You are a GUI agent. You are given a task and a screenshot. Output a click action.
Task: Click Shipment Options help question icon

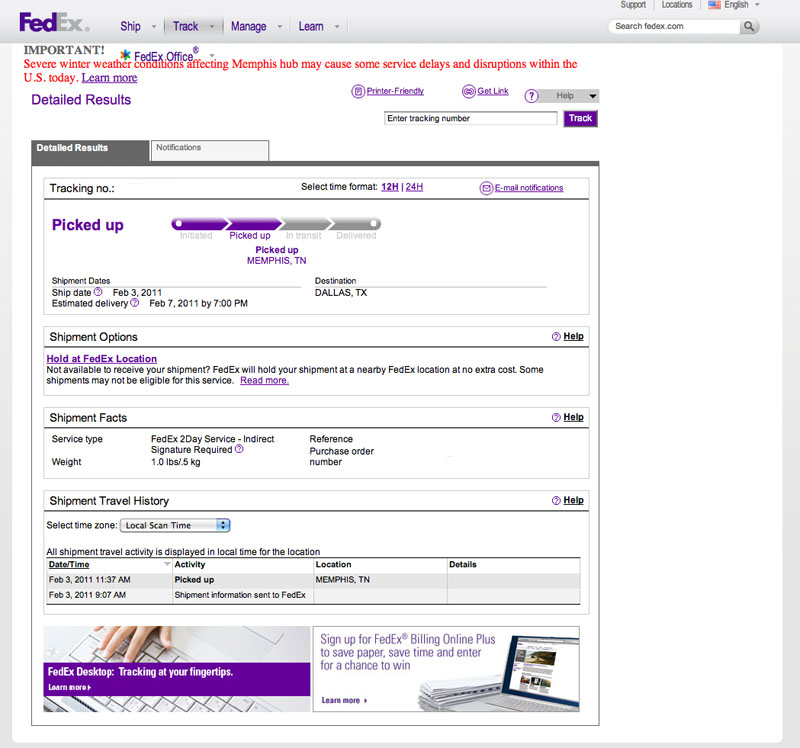[556, 337]
